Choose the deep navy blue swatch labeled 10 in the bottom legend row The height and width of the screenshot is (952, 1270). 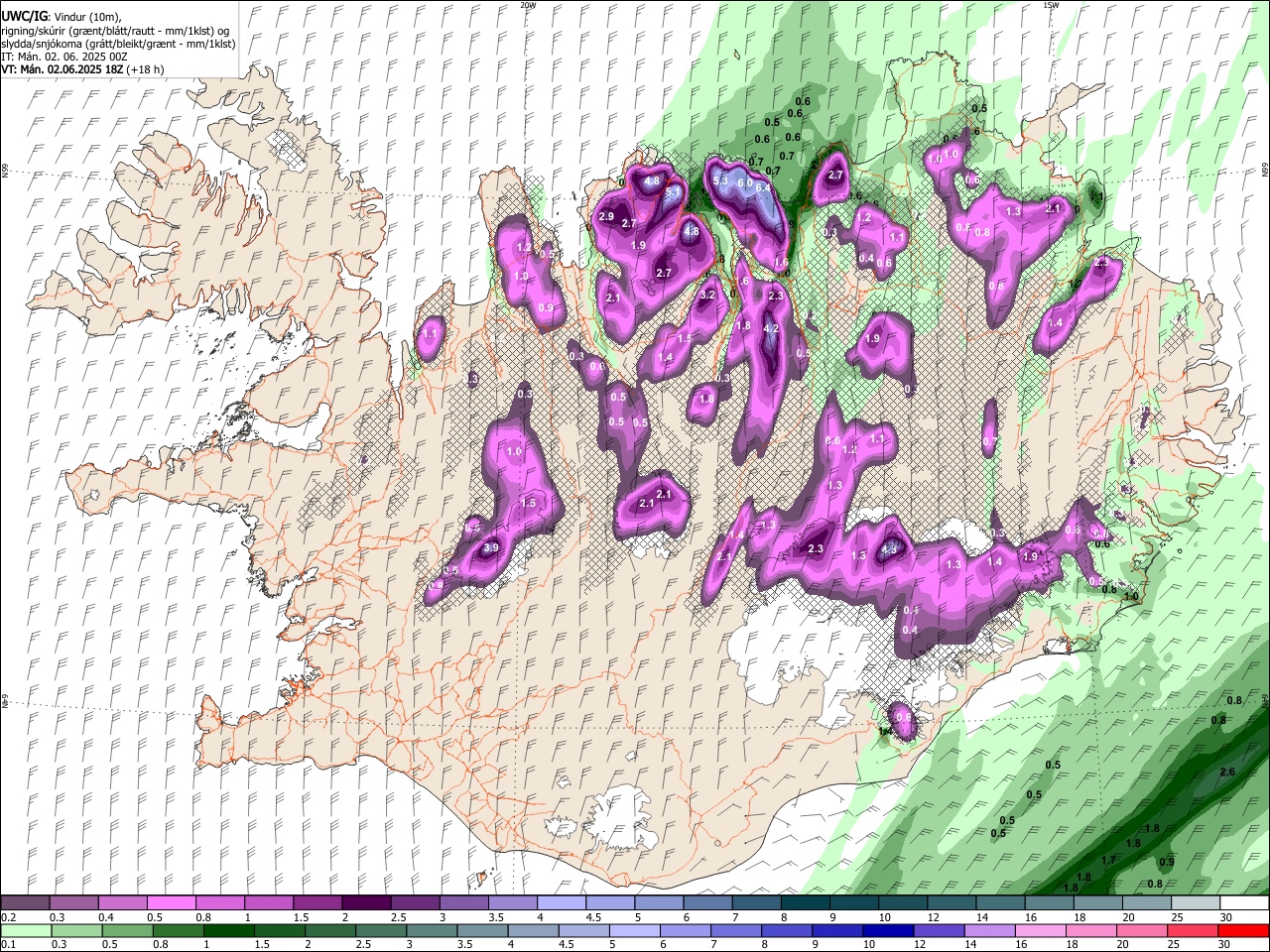point(888,930)
